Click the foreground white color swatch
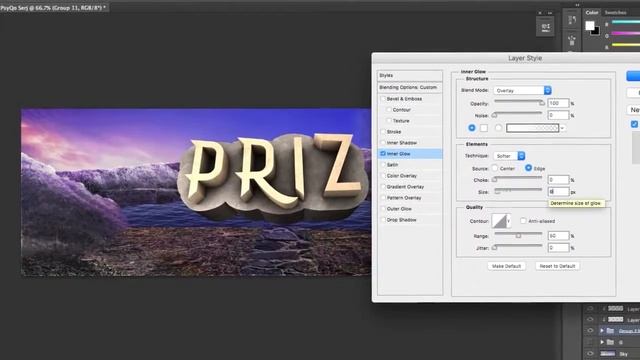Screen dimensions: 640x360 coord(590,26)
